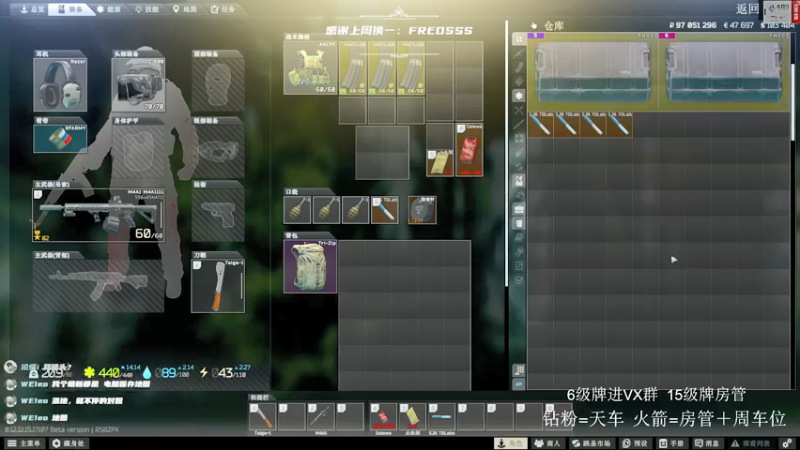Select the third 60-round magazine in rig
This screenshot has height=450, width=800.
click(411, 68)
